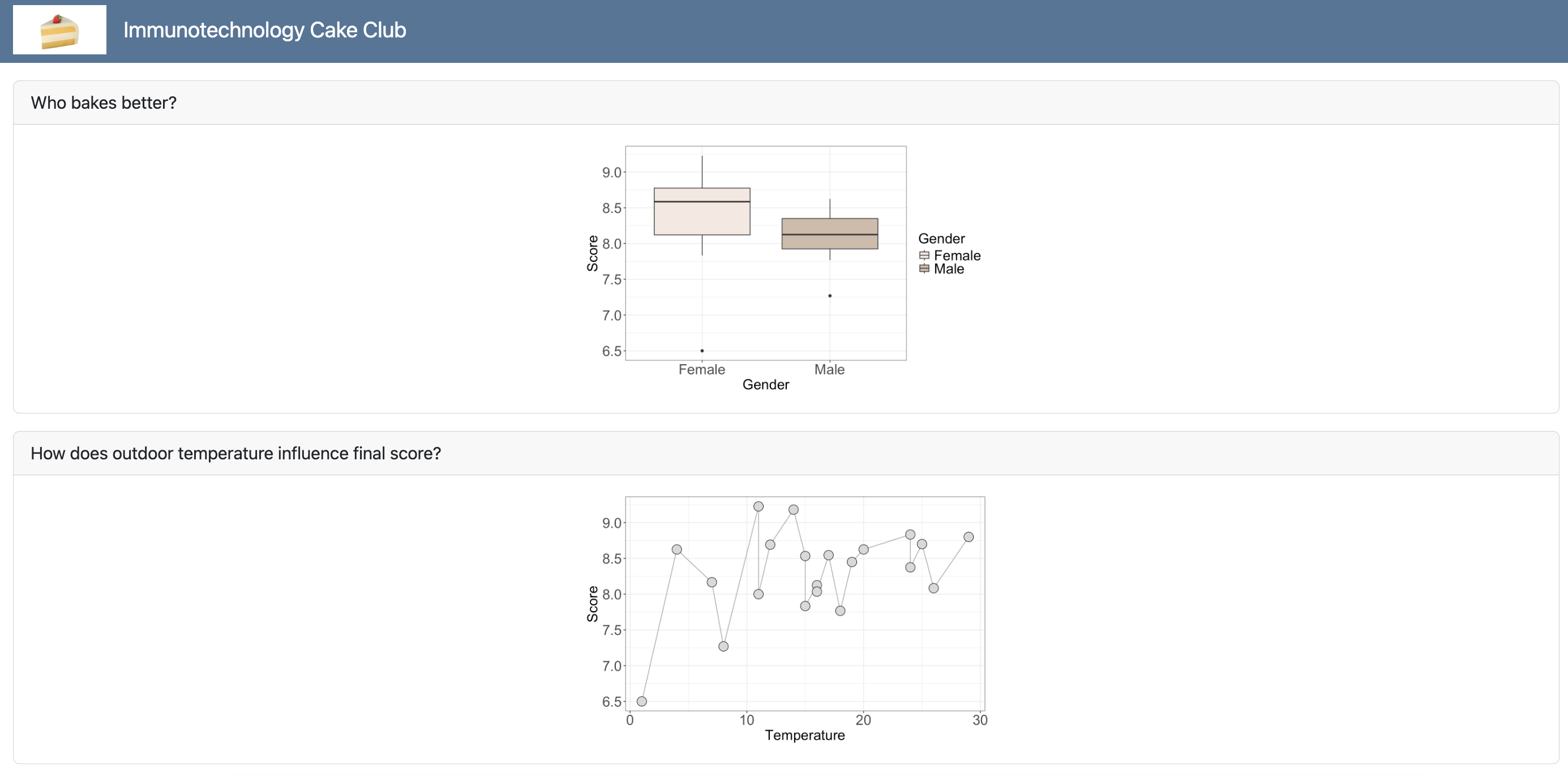1568x776 pixels.
Task: Click the scatter point near score 7.3
Action: tap(723, 646)
